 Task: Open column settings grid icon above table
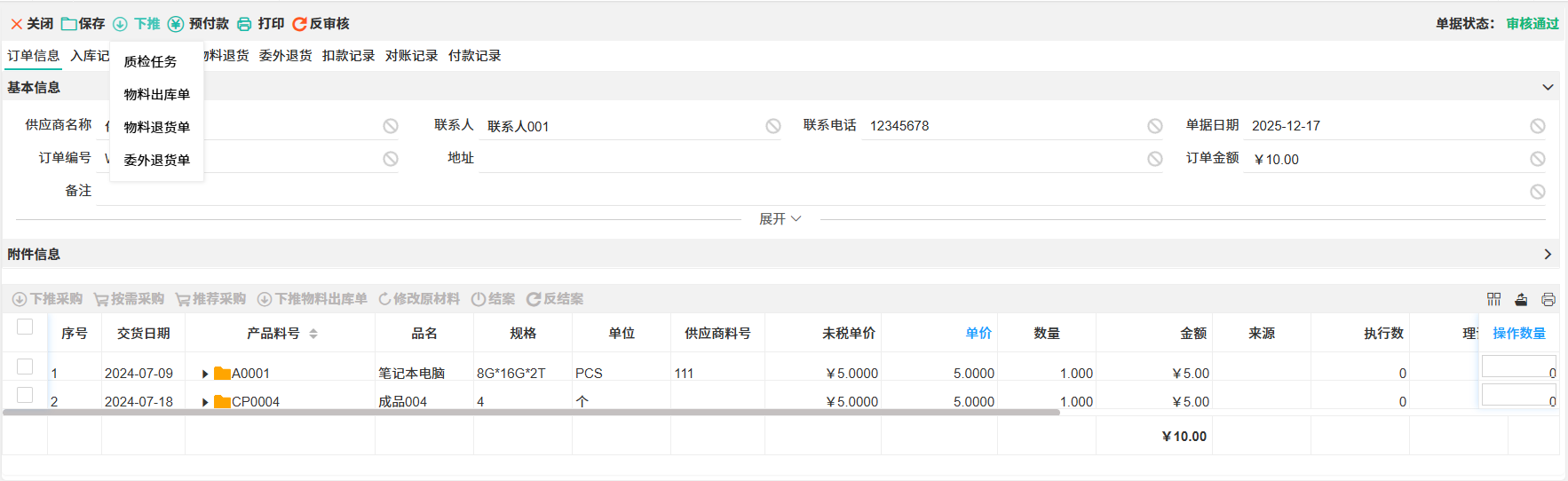[1494, 299]
